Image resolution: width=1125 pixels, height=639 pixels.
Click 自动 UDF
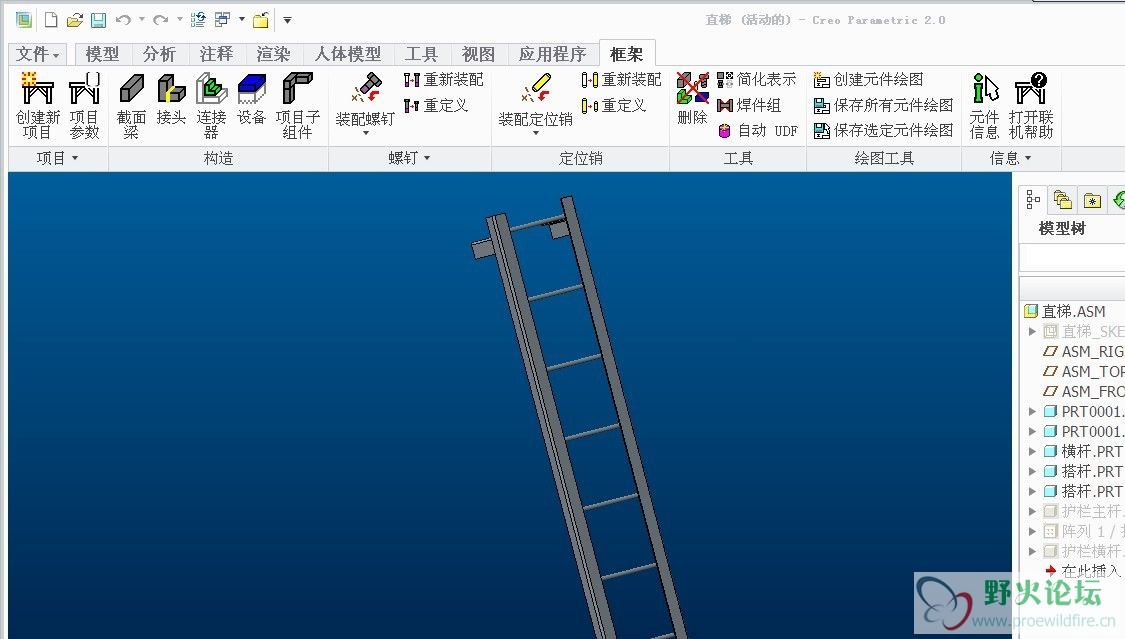click(757, 131)
